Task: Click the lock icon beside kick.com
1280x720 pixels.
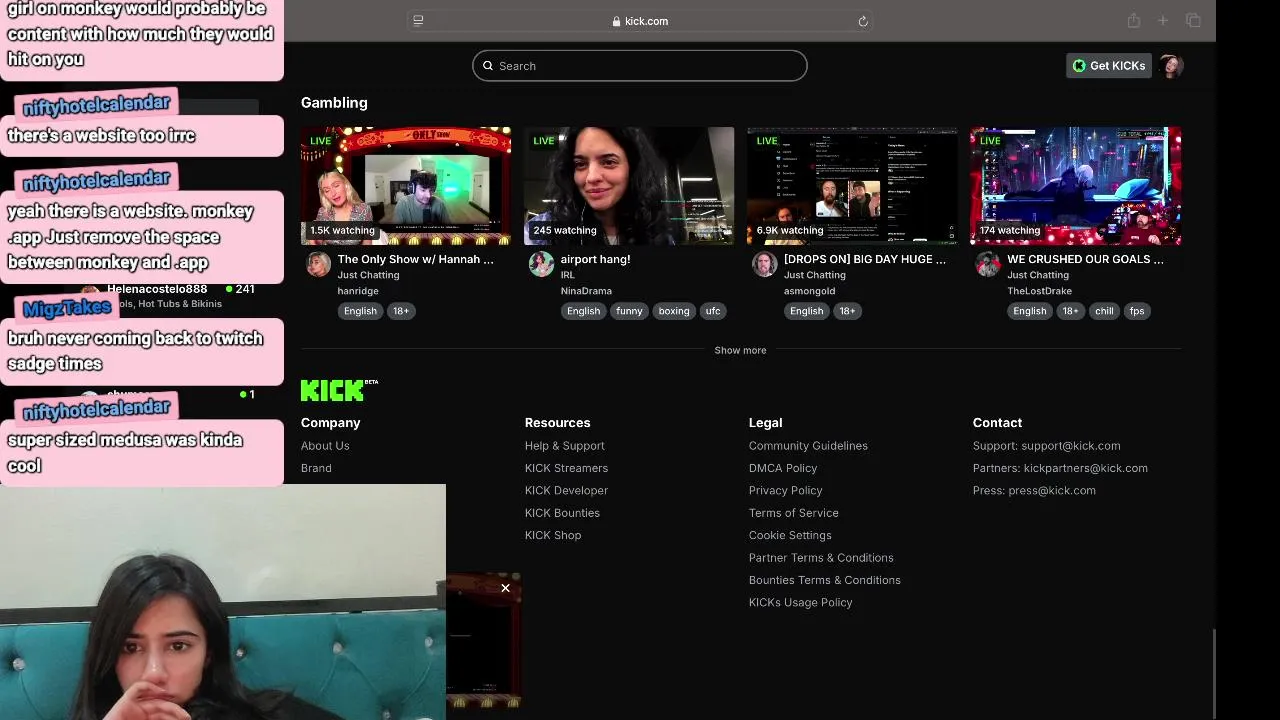Action: coord(617,21)
